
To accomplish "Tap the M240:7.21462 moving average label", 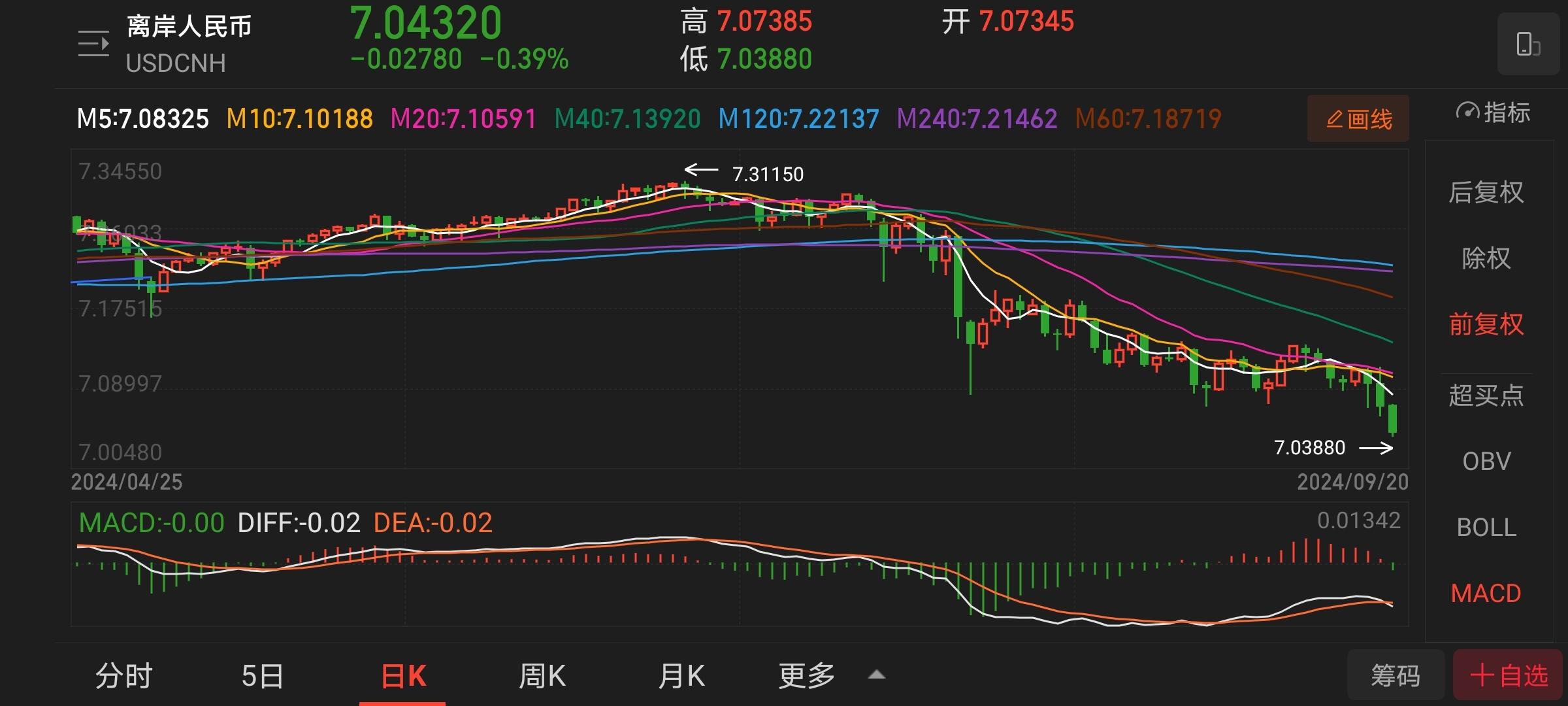I will pyautogui.click(x=977, y=119).
